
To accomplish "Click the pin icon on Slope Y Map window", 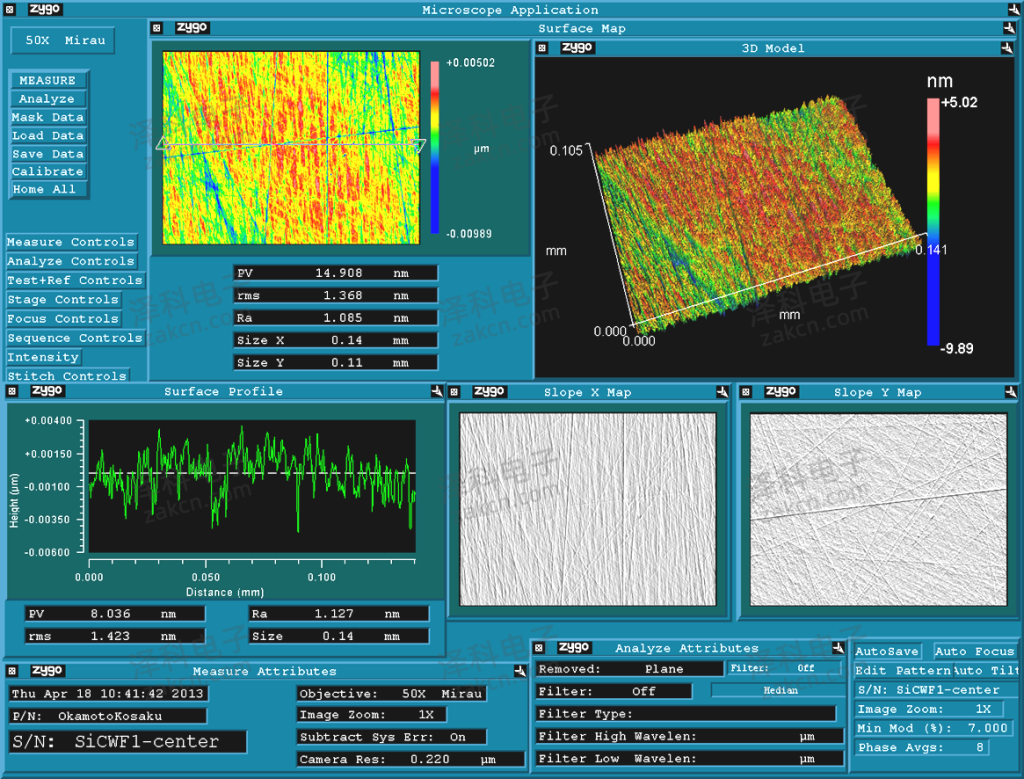I will (1009, 392).
